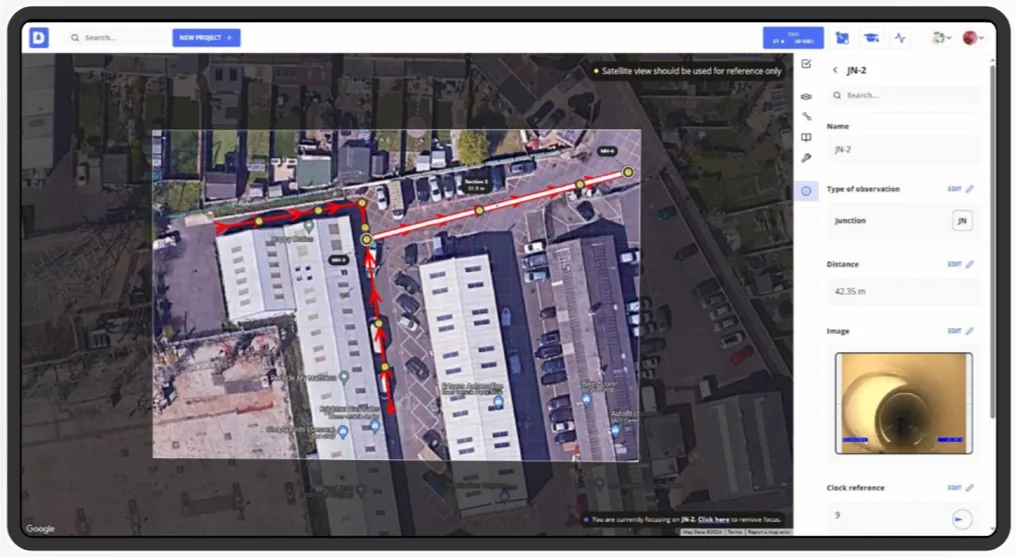Select the wrench icon in side rail
Image resolution: width=1016 pixels, height=557 pixels.
pyautogui.click(x=806, y=157)
